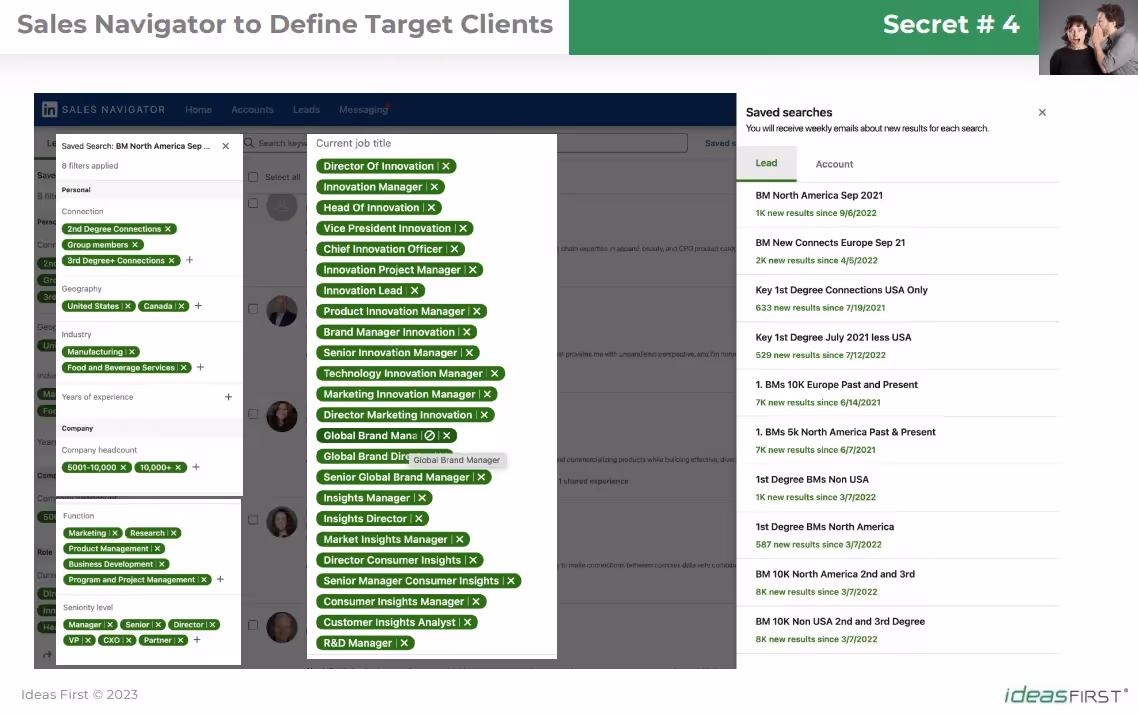This screenshot has width=1138, height=715.
Task: Remove the Product Innovation Manager tag
Action: (x=477, y=311)
